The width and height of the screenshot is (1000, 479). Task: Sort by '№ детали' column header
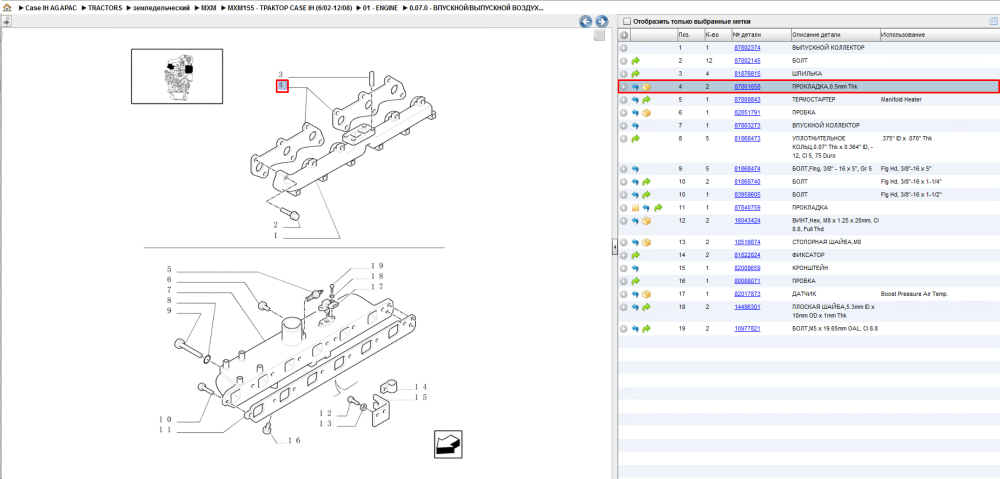(760, 34)
